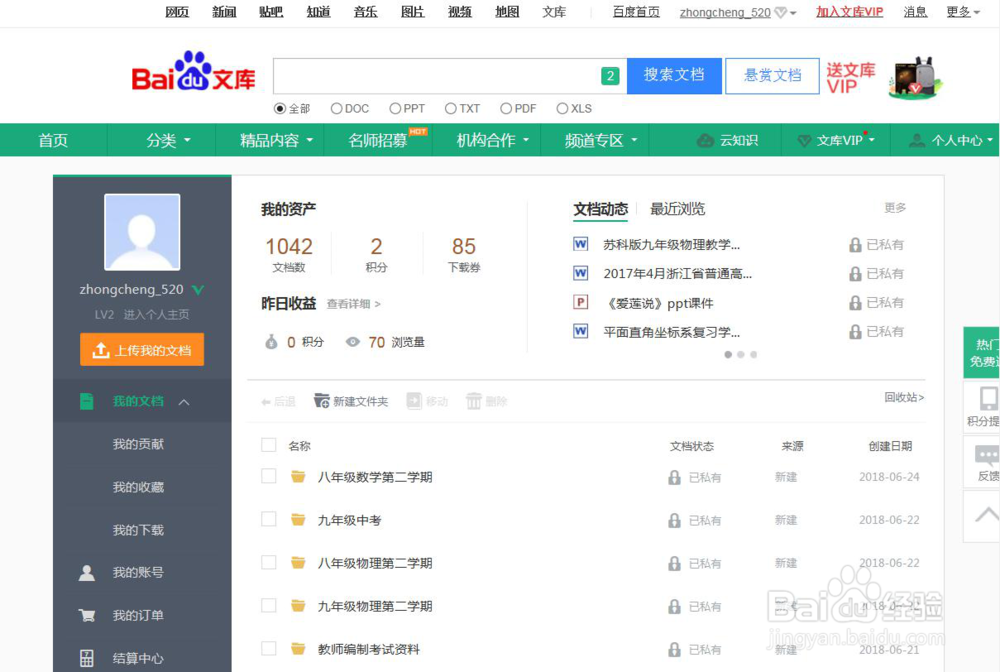Click the 加入文库VIP link
1000x672 pixels.
coord(849,12)
